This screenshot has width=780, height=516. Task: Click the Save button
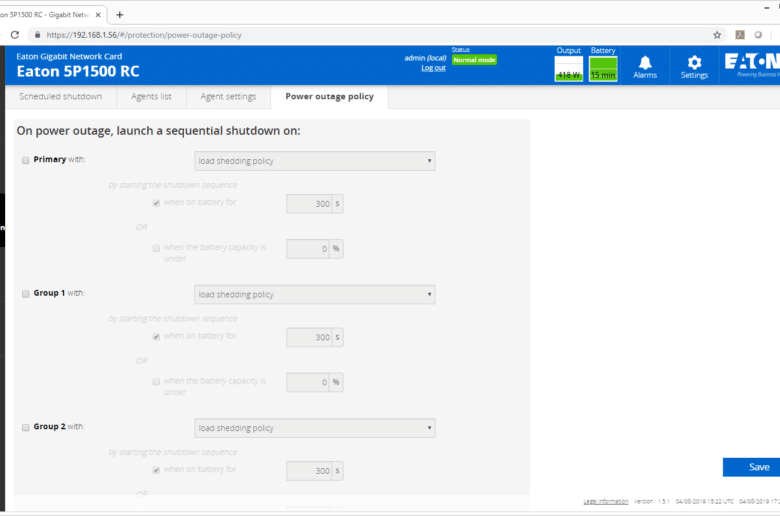(x=751, y=467)
